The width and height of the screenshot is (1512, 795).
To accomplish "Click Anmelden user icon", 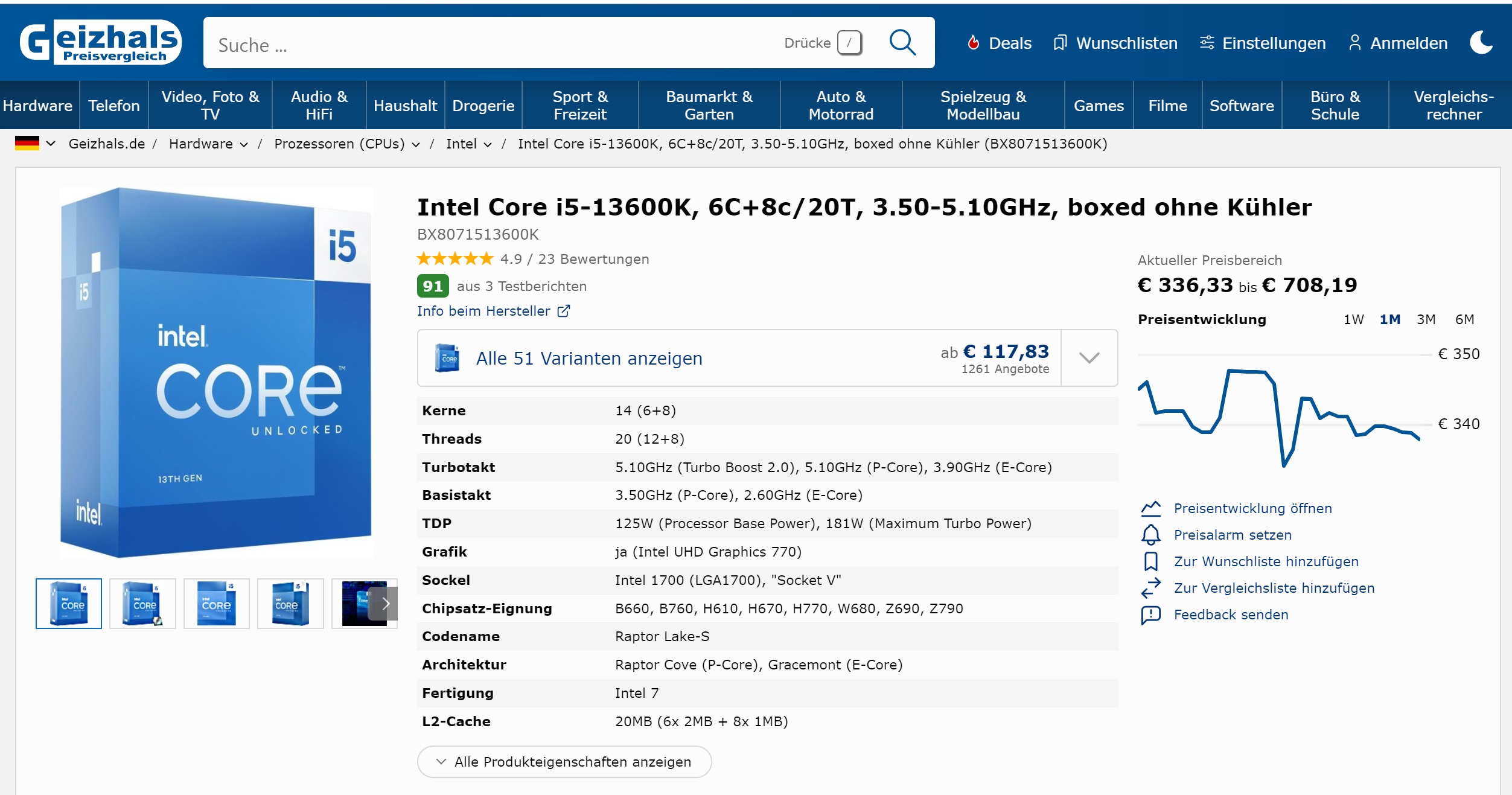I will 1354,43.
